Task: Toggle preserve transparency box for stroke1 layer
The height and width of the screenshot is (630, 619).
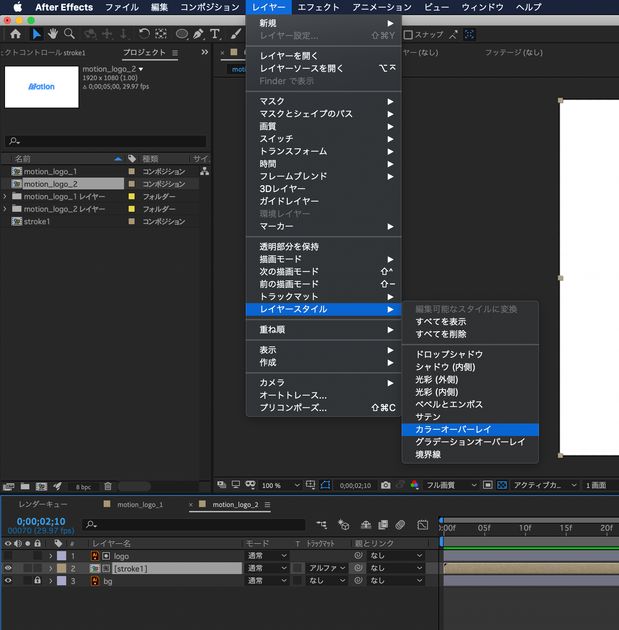Action: (298, 568)
